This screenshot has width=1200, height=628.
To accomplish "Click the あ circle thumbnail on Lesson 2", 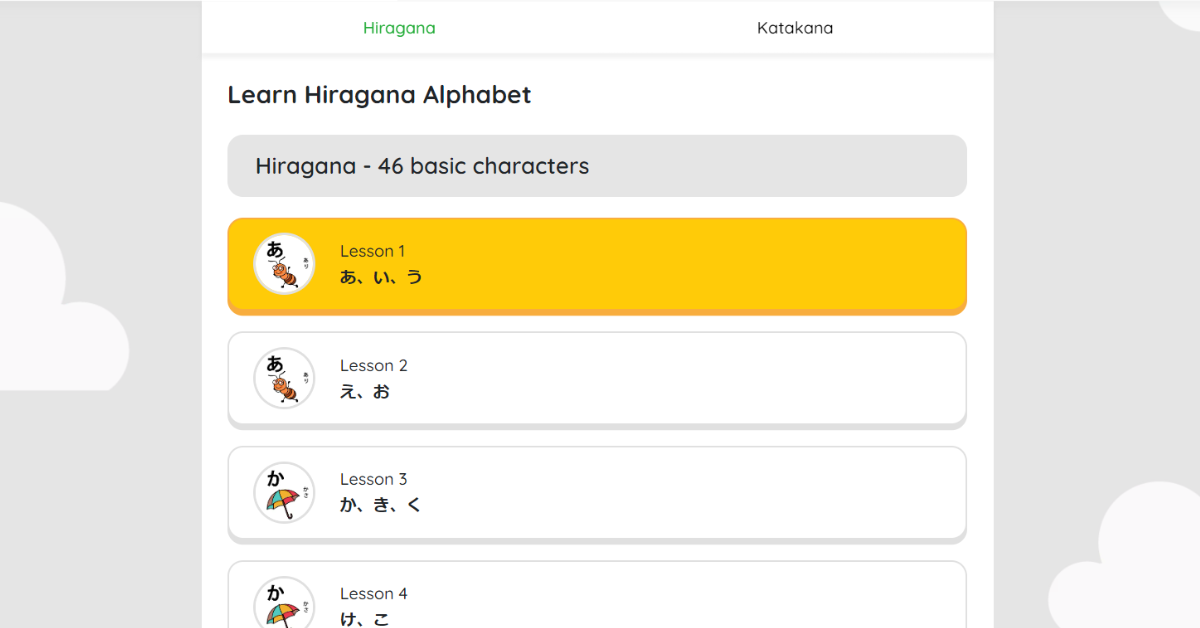I will [x=284, y=379].
